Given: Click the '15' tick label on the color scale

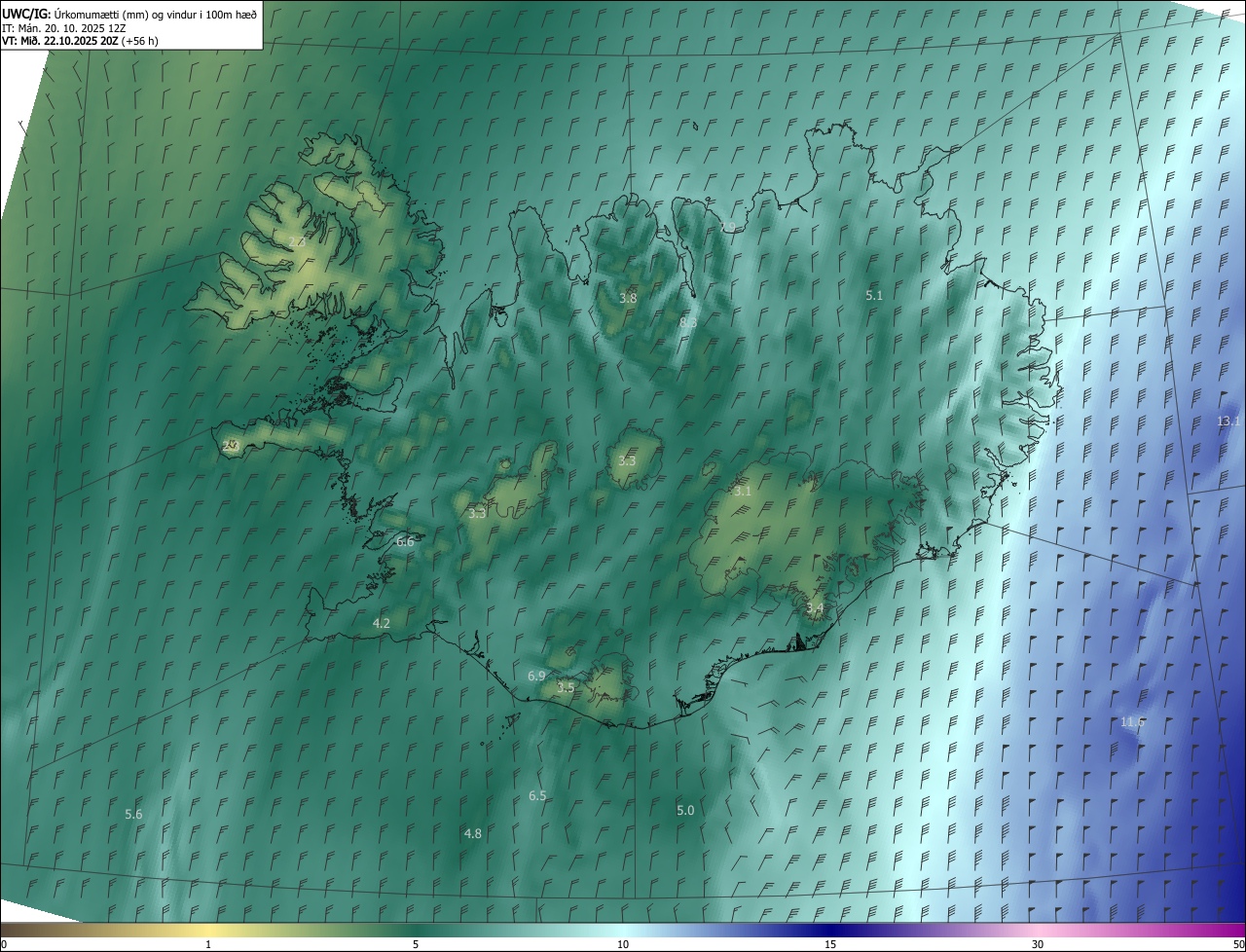Looking at the screenshot, I should point(830,944).
